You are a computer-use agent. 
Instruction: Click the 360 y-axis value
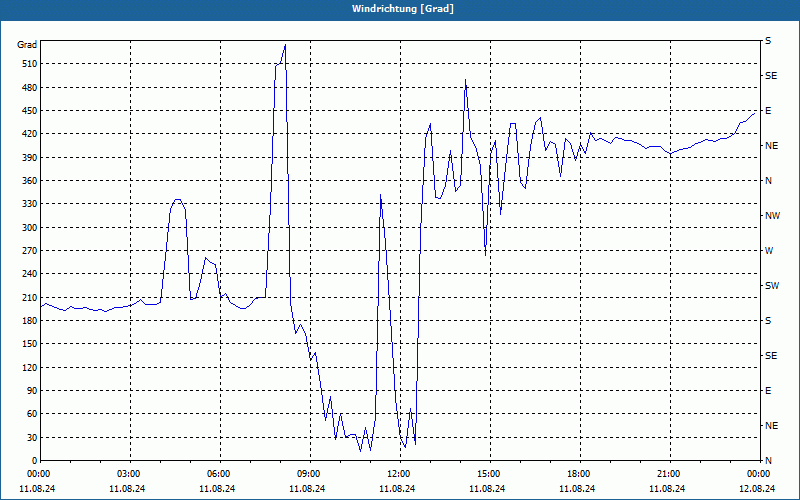[x=30, y=181]
